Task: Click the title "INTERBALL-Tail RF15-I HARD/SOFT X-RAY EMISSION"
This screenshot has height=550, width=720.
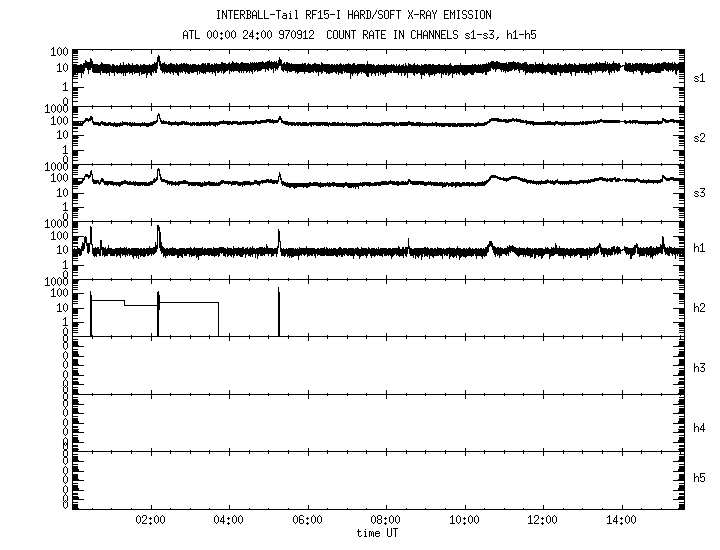Action: (x=354, y=15)
